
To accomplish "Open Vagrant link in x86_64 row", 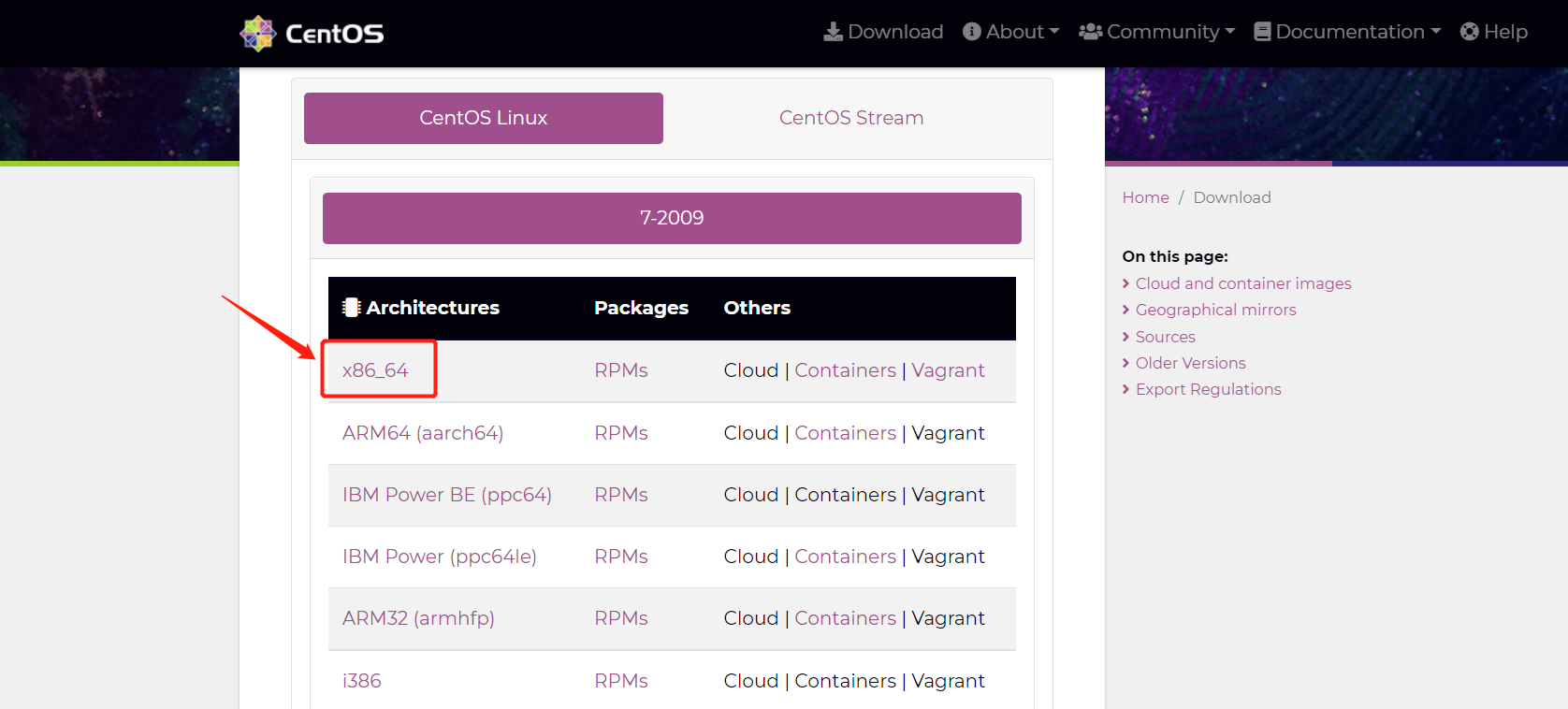I will coord(949,370).
